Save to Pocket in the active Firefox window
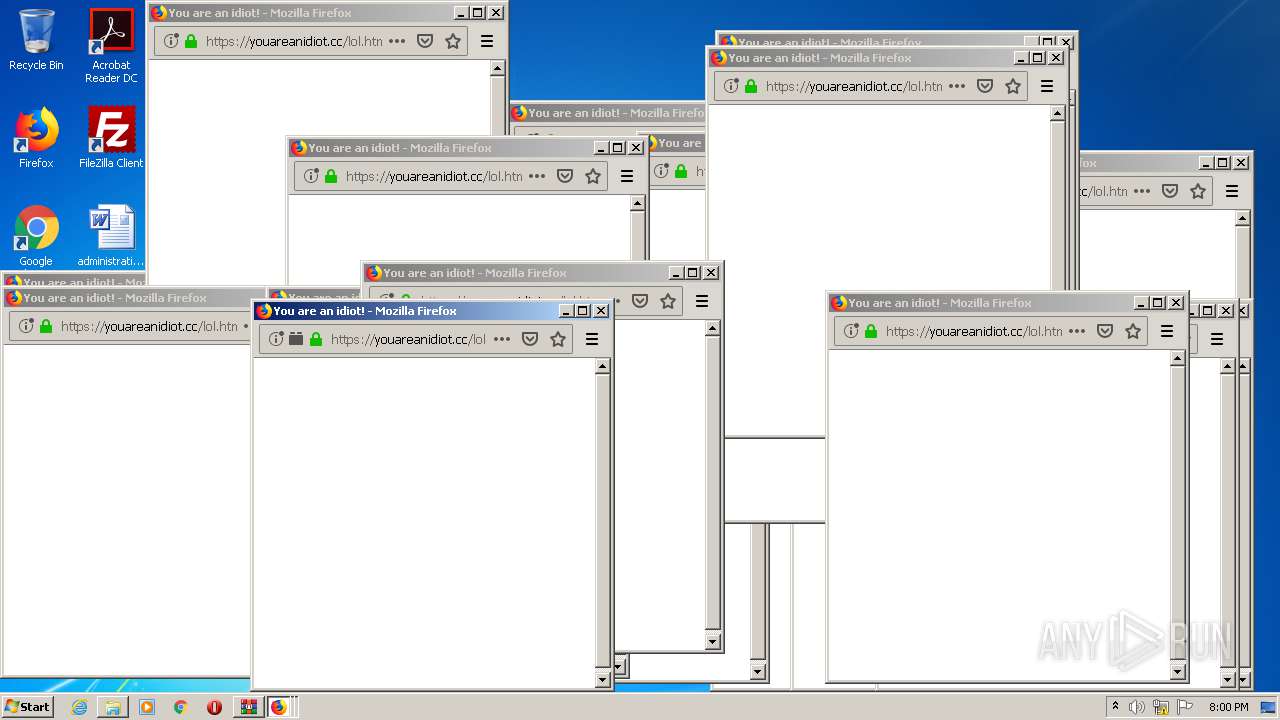The image size is (1280, 720). click(x=530, y=339)
